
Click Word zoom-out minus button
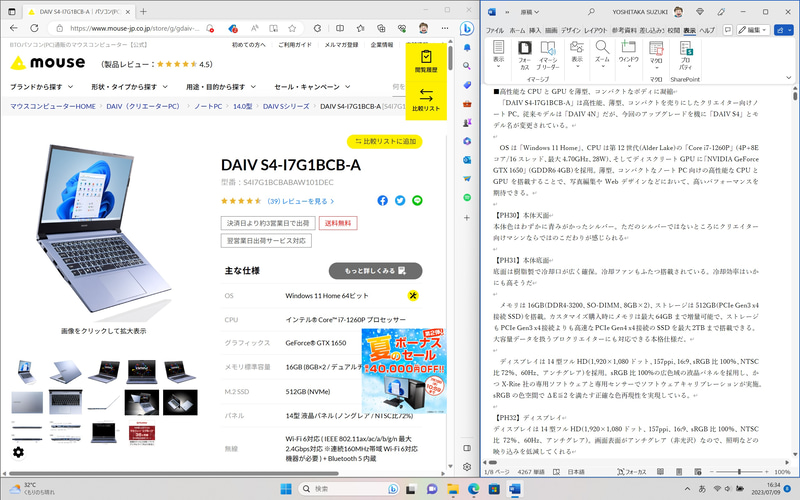click(x=711, y=472)
